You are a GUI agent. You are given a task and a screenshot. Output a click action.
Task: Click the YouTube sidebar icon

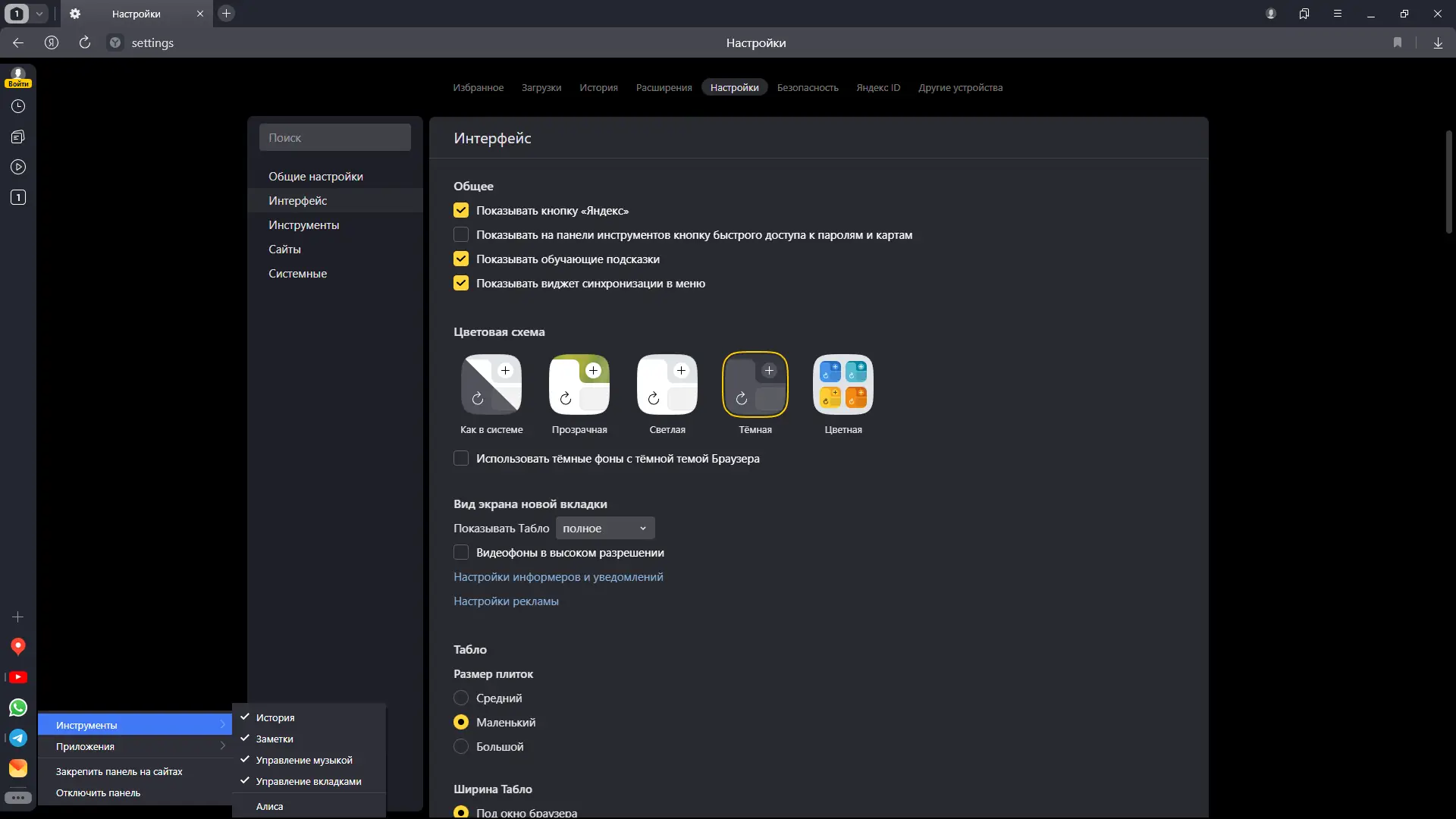pyautogui.click(x=18, y=677)
